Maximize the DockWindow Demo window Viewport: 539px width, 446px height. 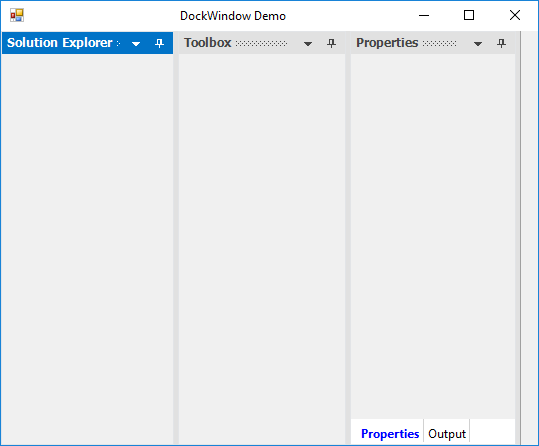469,15
